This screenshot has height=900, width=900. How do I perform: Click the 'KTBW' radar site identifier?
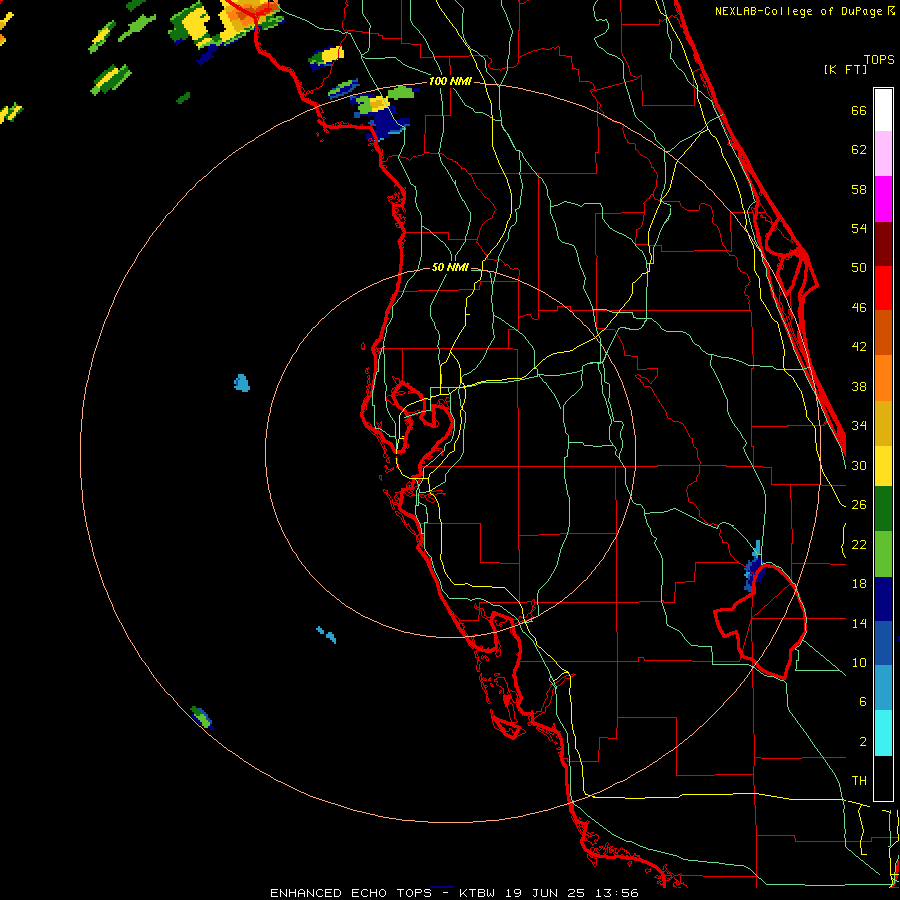point(479,893)
